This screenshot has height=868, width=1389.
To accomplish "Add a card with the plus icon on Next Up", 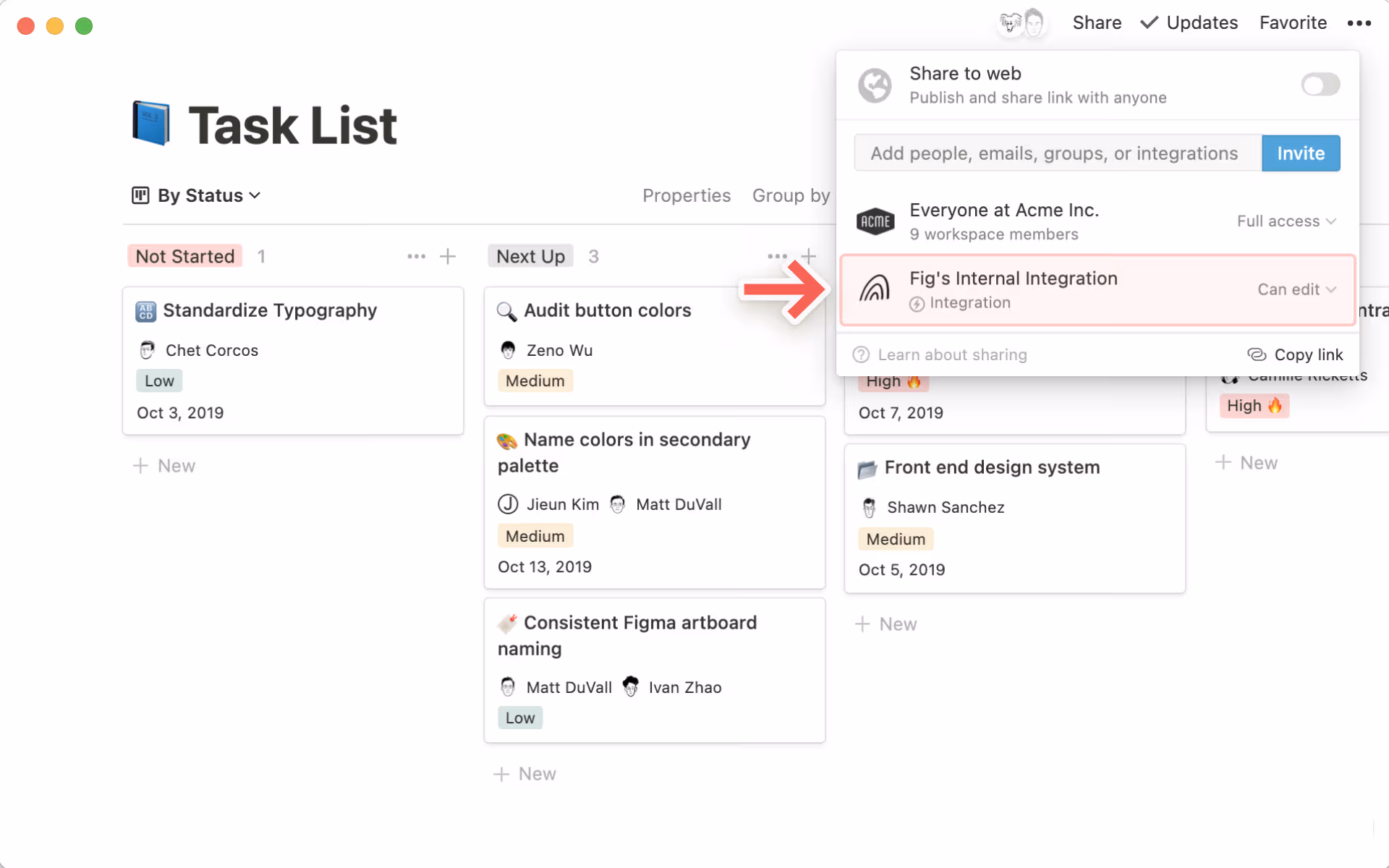I will coord(809,256).
